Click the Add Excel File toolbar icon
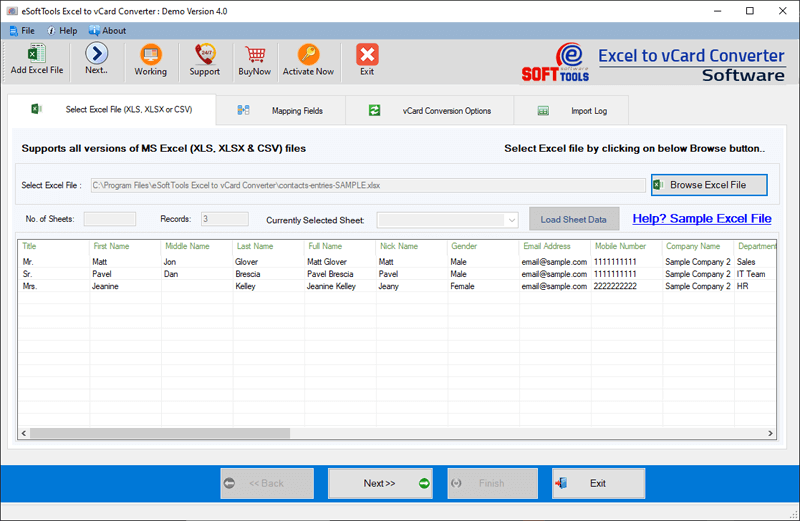Screen dimensions: 800x521 (x=37, y=60)
